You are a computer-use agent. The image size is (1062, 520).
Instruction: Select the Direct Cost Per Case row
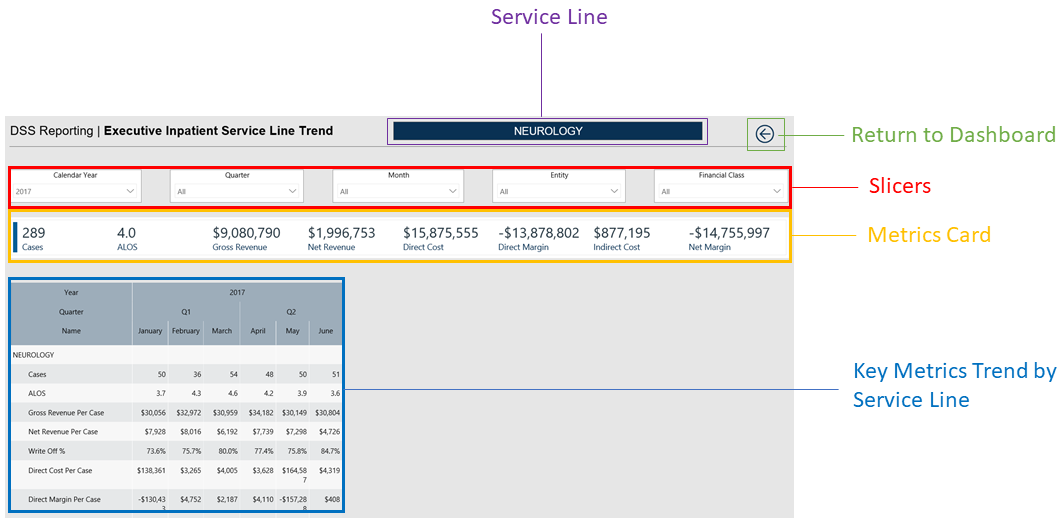pos(176,475)
